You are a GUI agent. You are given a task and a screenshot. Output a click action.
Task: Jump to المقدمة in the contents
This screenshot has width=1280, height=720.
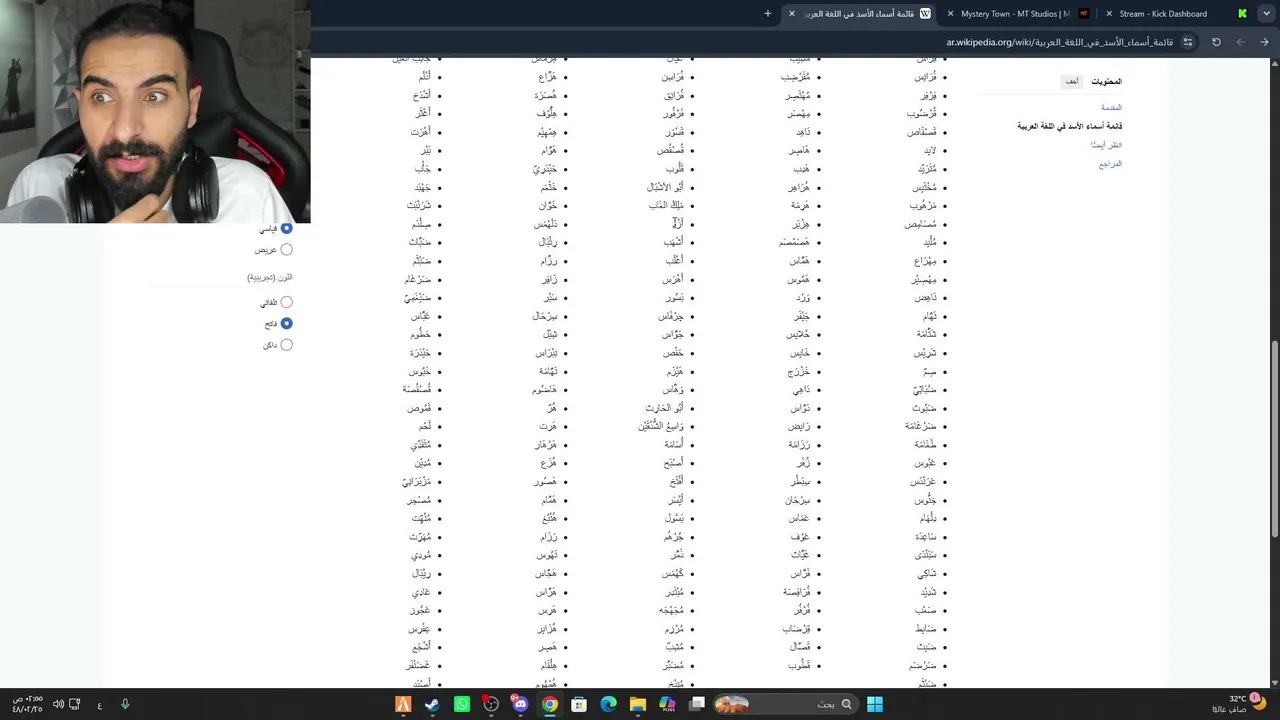[1111, 107]
